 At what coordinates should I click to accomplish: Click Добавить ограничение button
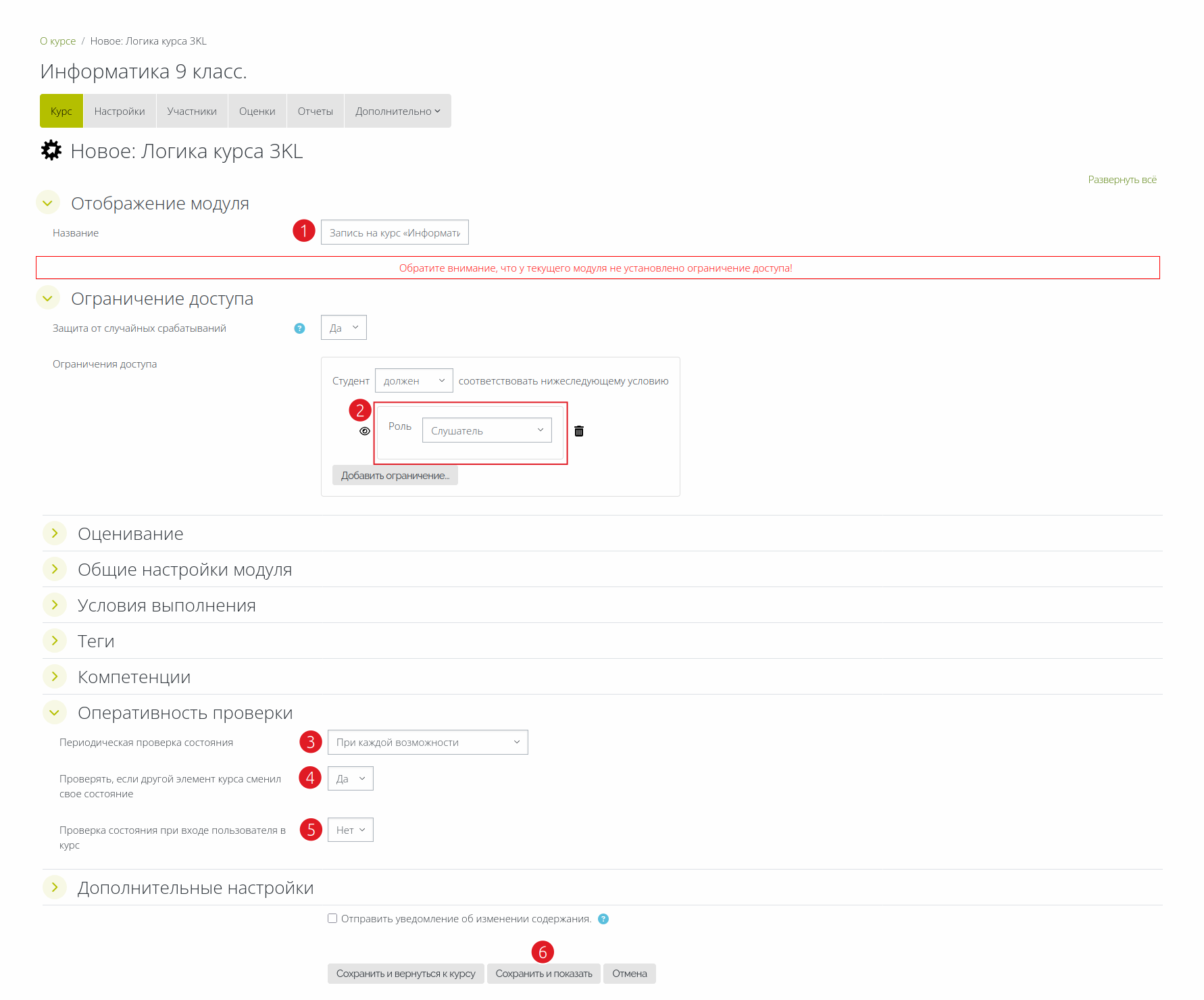(395, 475)
